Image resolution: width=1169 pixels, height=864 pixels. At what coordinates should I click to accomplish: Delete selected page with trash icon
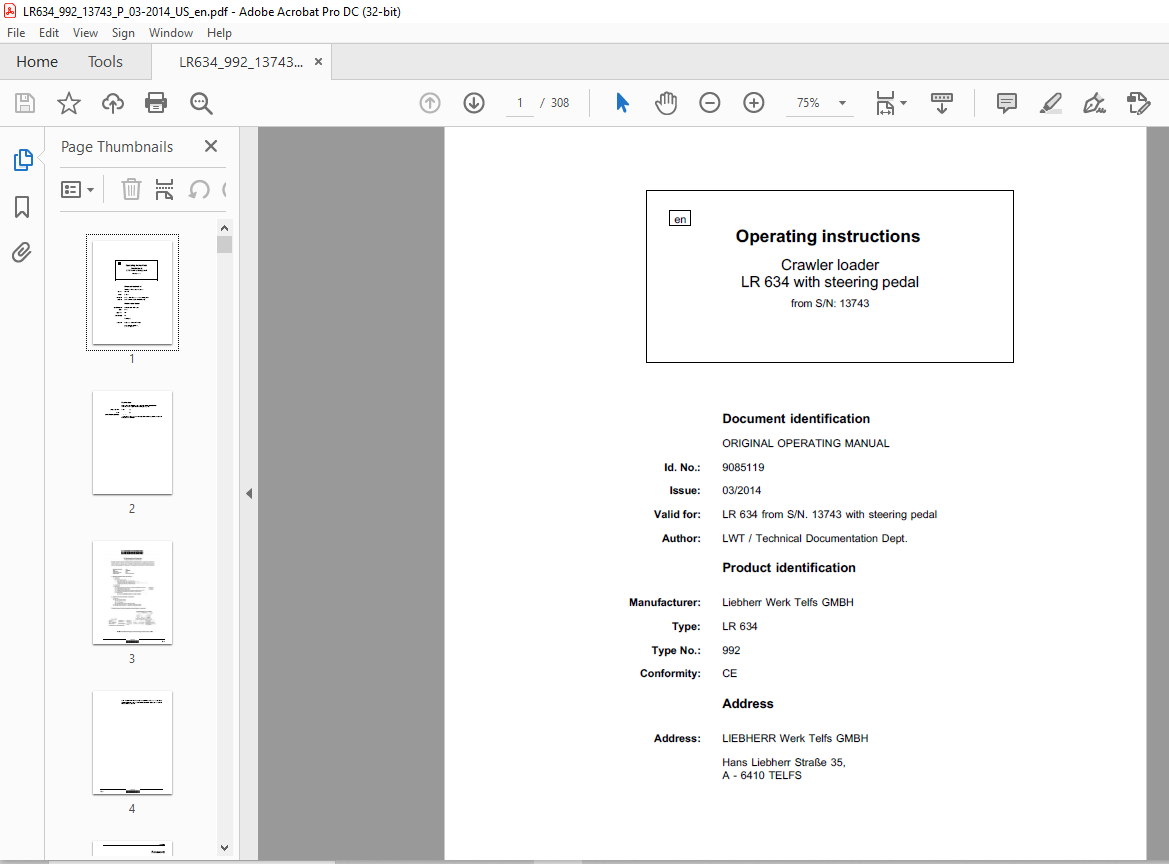coord(131,189)
